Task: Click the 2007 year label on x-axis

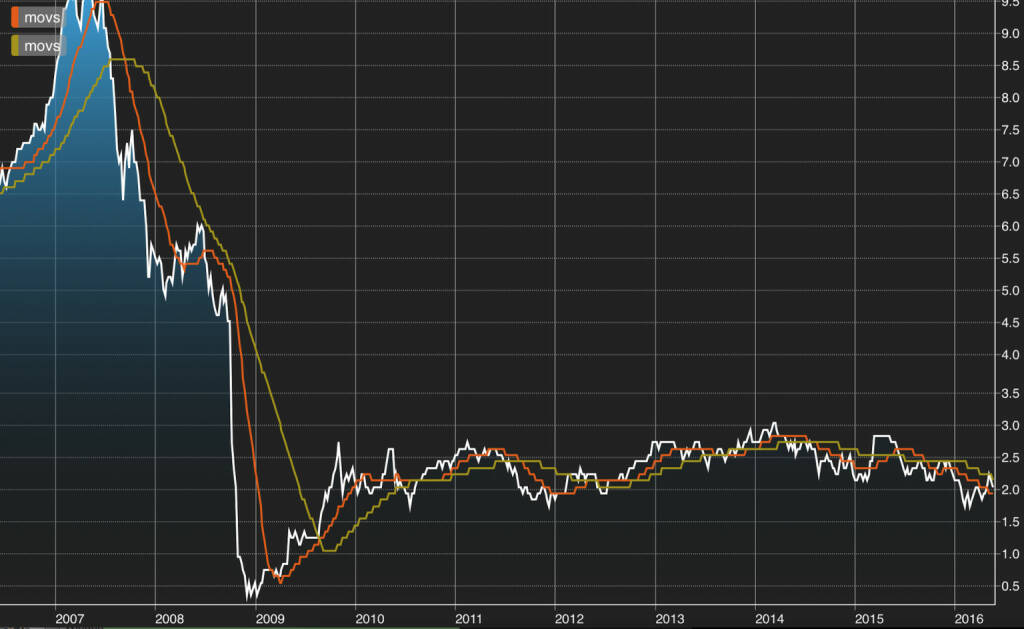Action: coord(69,619)
